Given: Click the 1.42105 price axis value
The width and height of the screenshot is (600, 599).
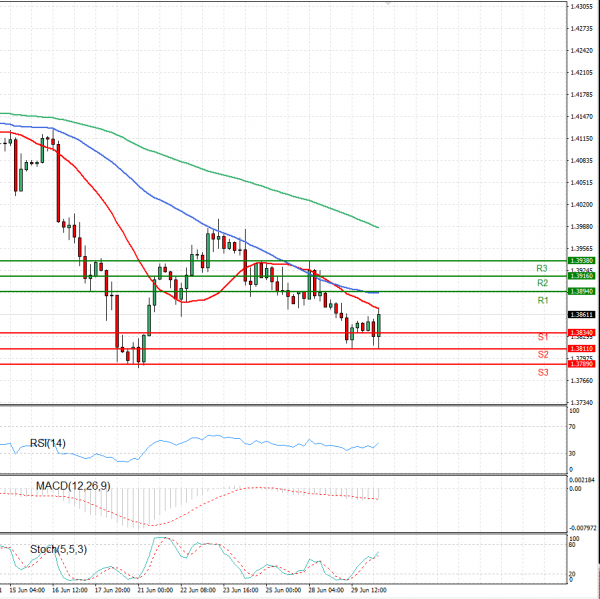Looking at the screenshot, I should click(x=581, y=73).
